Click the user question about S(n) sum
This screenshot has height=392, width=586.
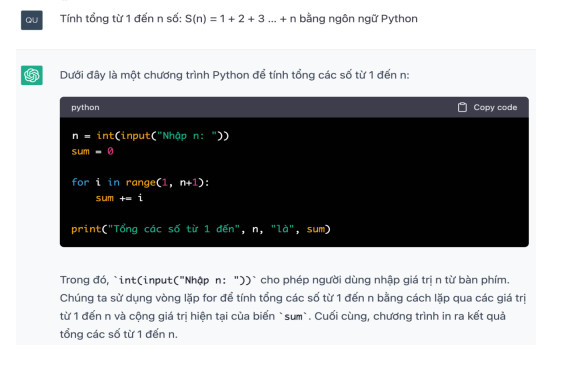pos(239,19)
